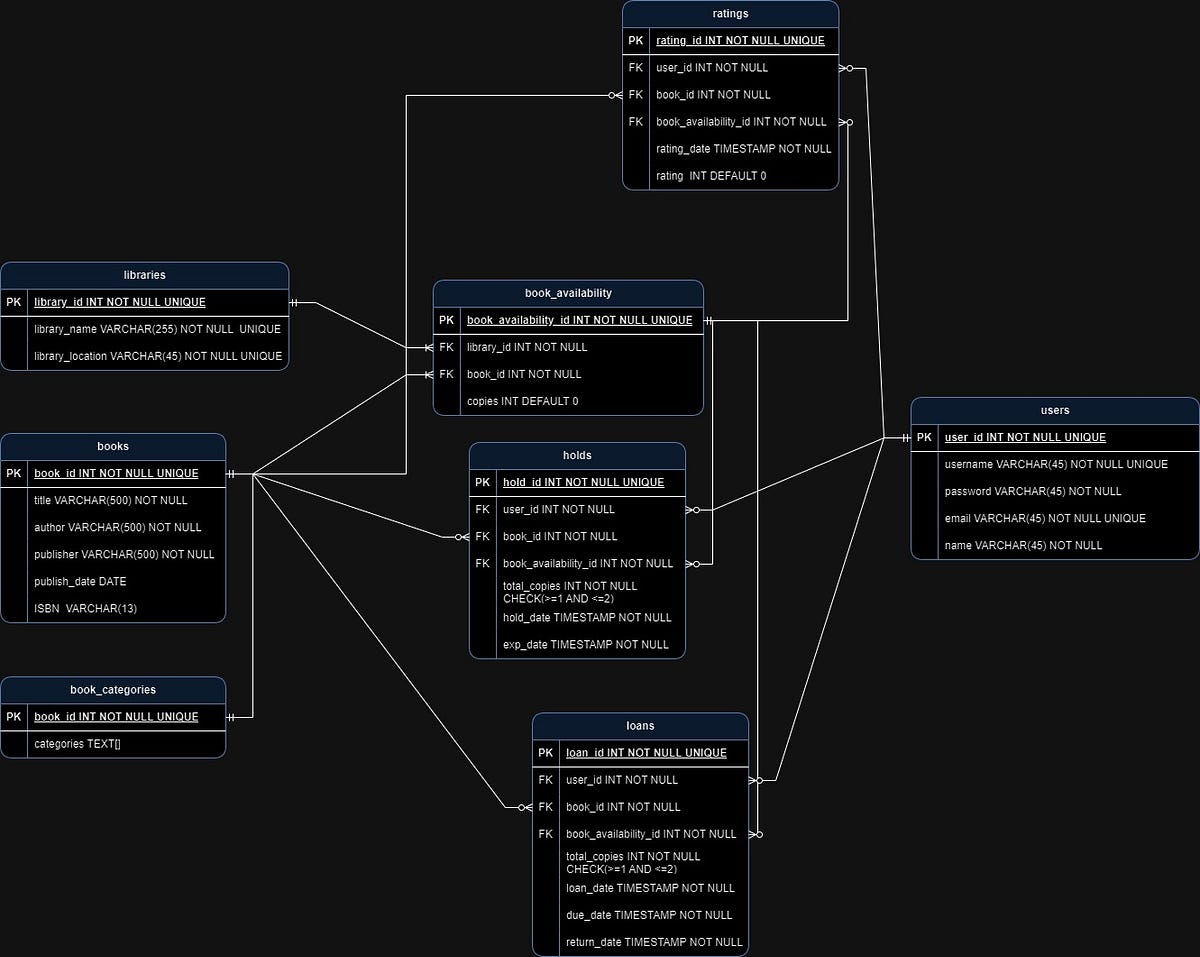Image resolution: width=1200 pixels, height=957 pixels.
Task: Select email VARCHAR(45) NOT NULL UNIQUE row
Action: click(x=1055, y=518)
